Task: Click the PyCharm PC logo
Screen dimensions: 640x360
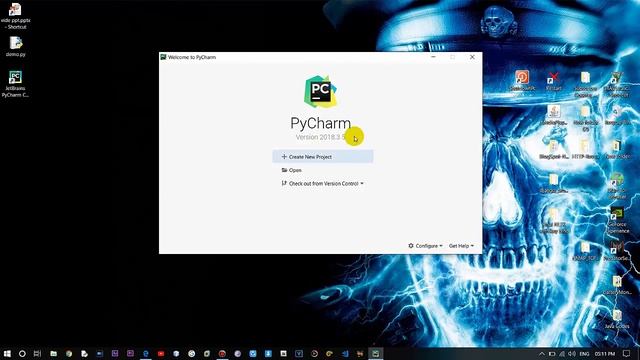Action: (x=320, y=92)
